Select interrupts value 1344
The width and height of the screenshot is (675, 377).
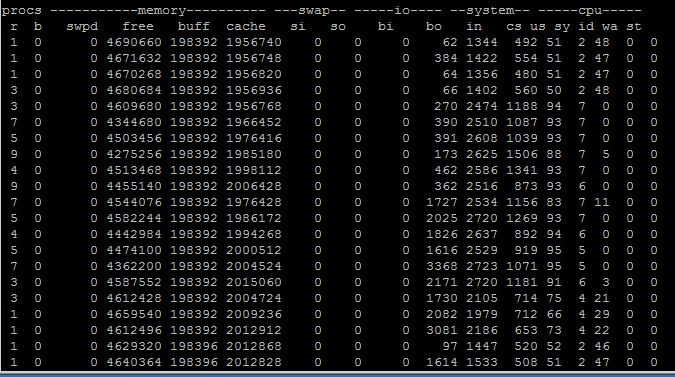point(482,42)
